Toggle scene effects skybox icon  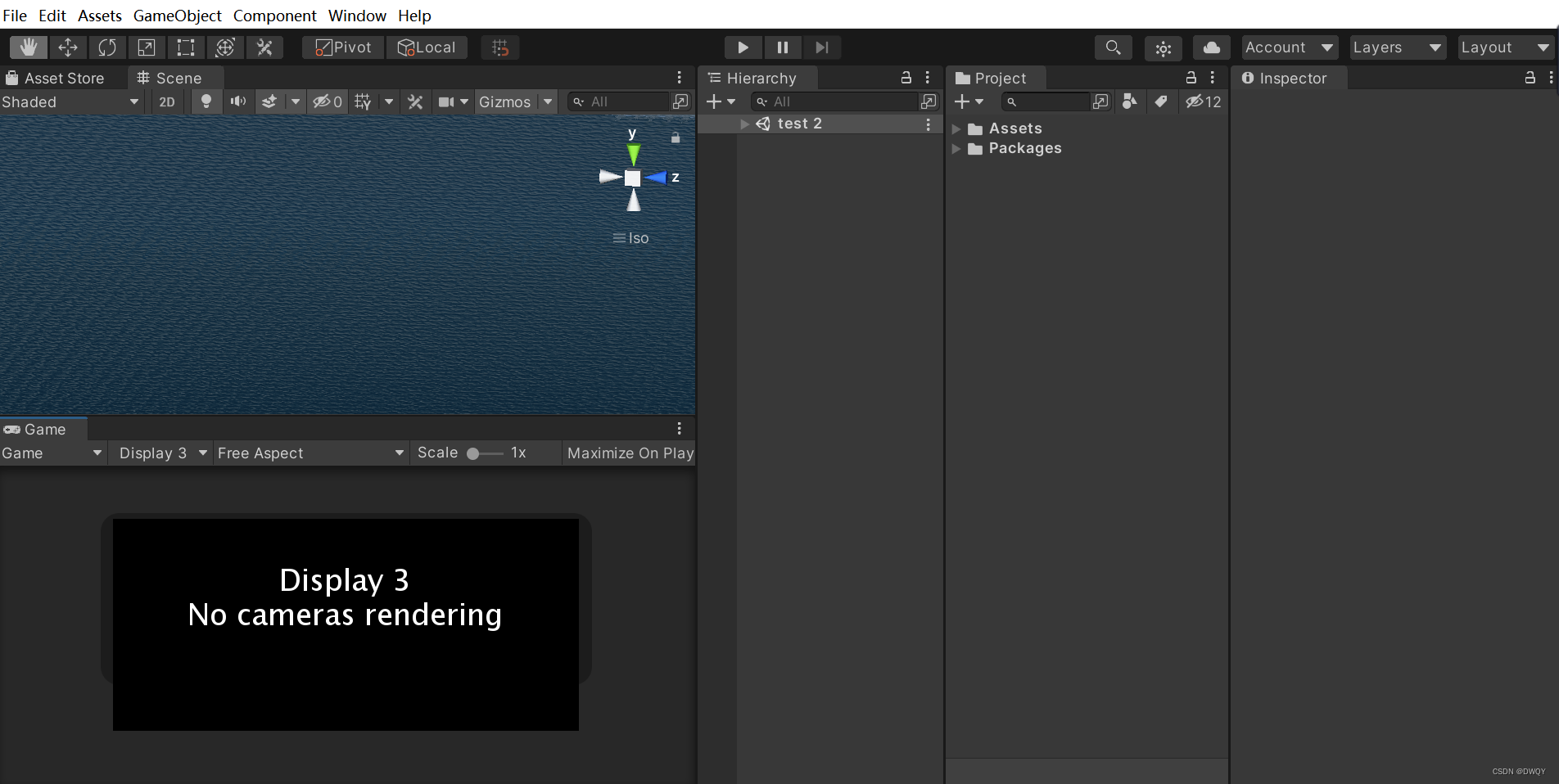[269, 102]
